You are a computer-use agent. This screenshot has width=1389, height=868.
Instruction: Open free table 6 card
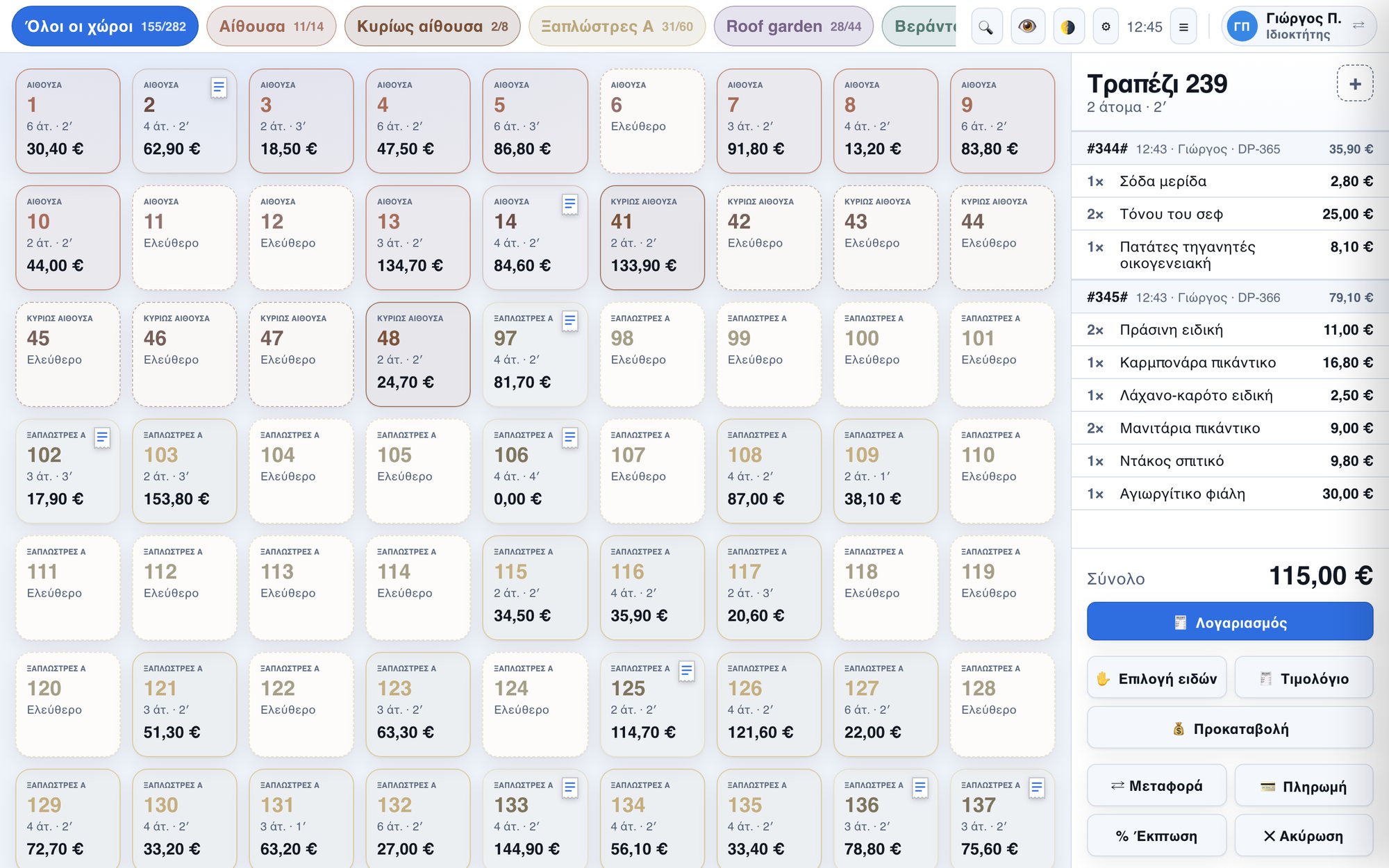pos(652,121)
